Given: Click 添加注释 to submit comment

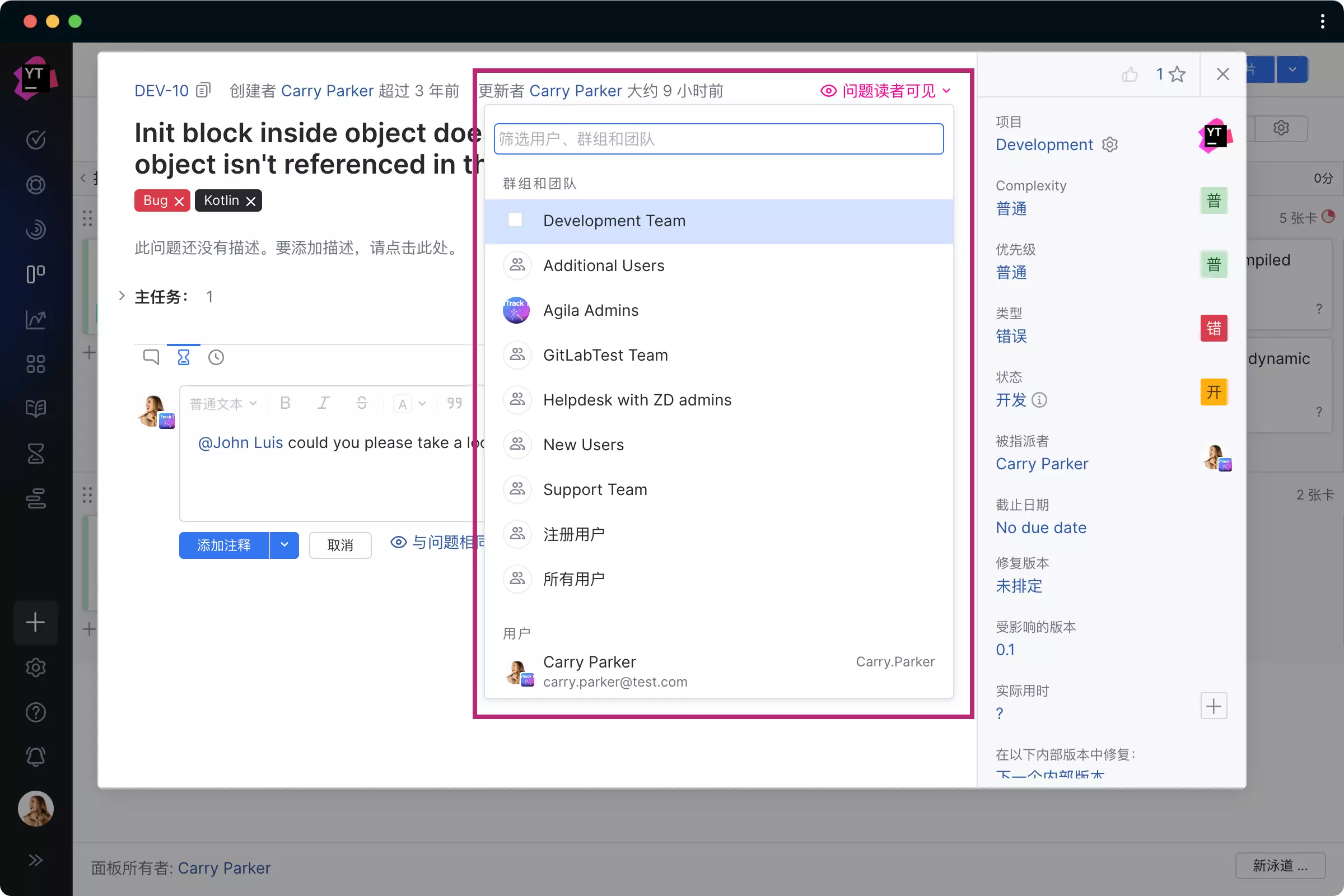Looking at the screenshot, I should (225, 545).
